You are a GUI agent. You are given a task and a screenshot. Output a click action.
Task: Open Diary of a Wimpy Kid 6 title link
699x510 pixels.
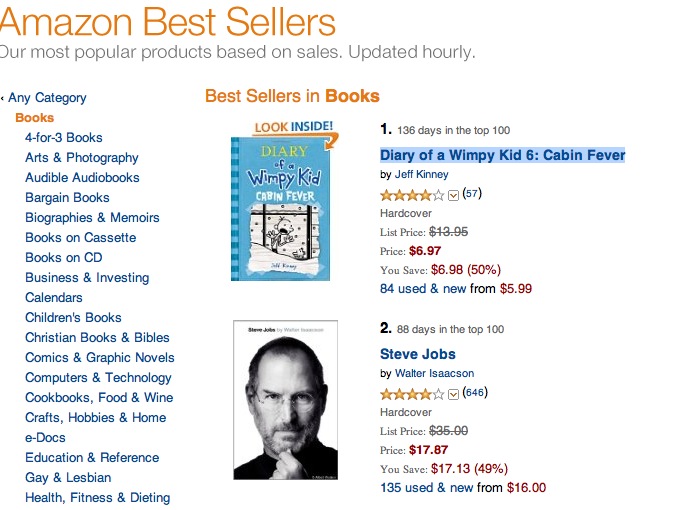(502, 155)
